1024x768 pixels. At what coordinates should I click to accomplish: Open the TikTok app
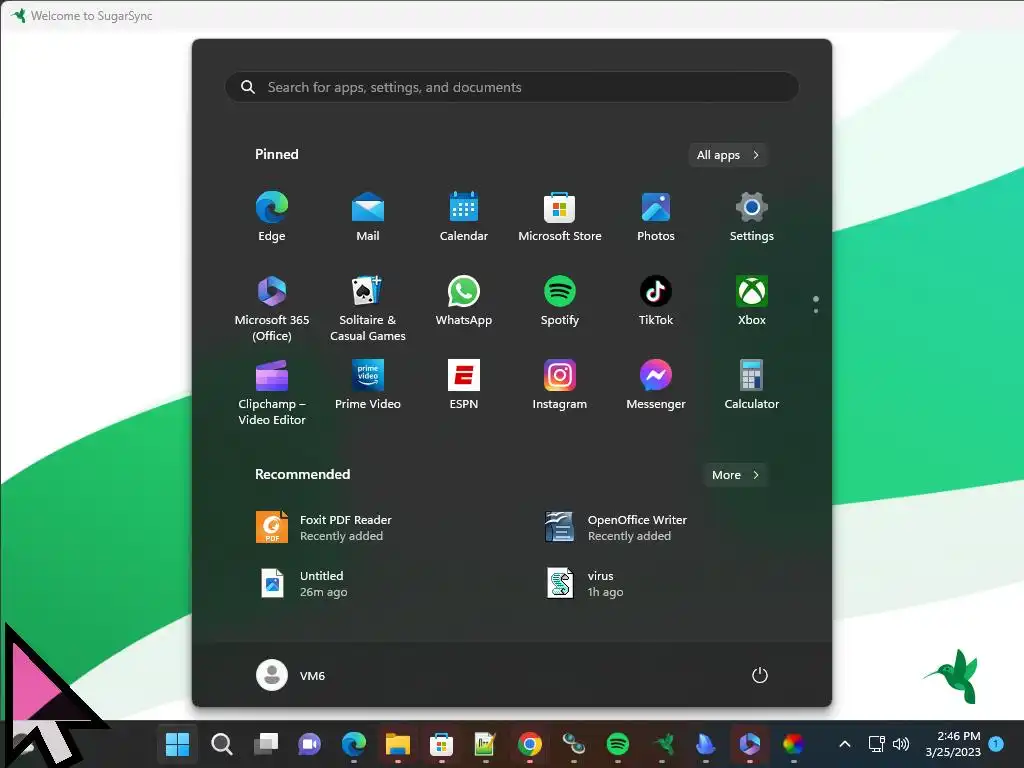[x=656, y=300]
